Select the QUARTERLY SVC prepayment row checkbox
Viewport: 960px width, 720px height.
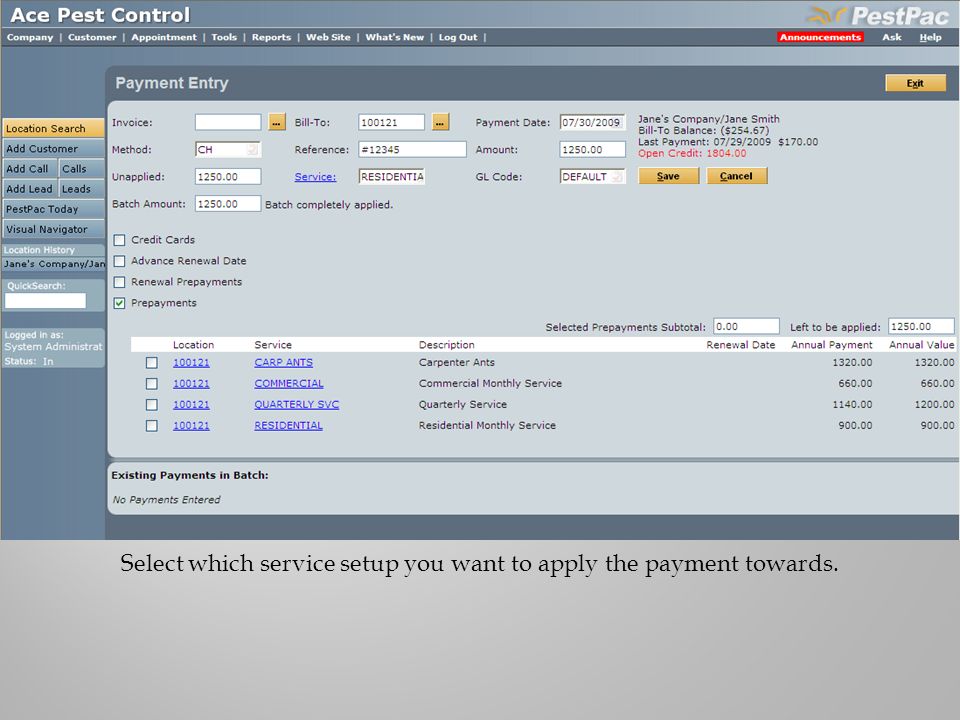151,405
